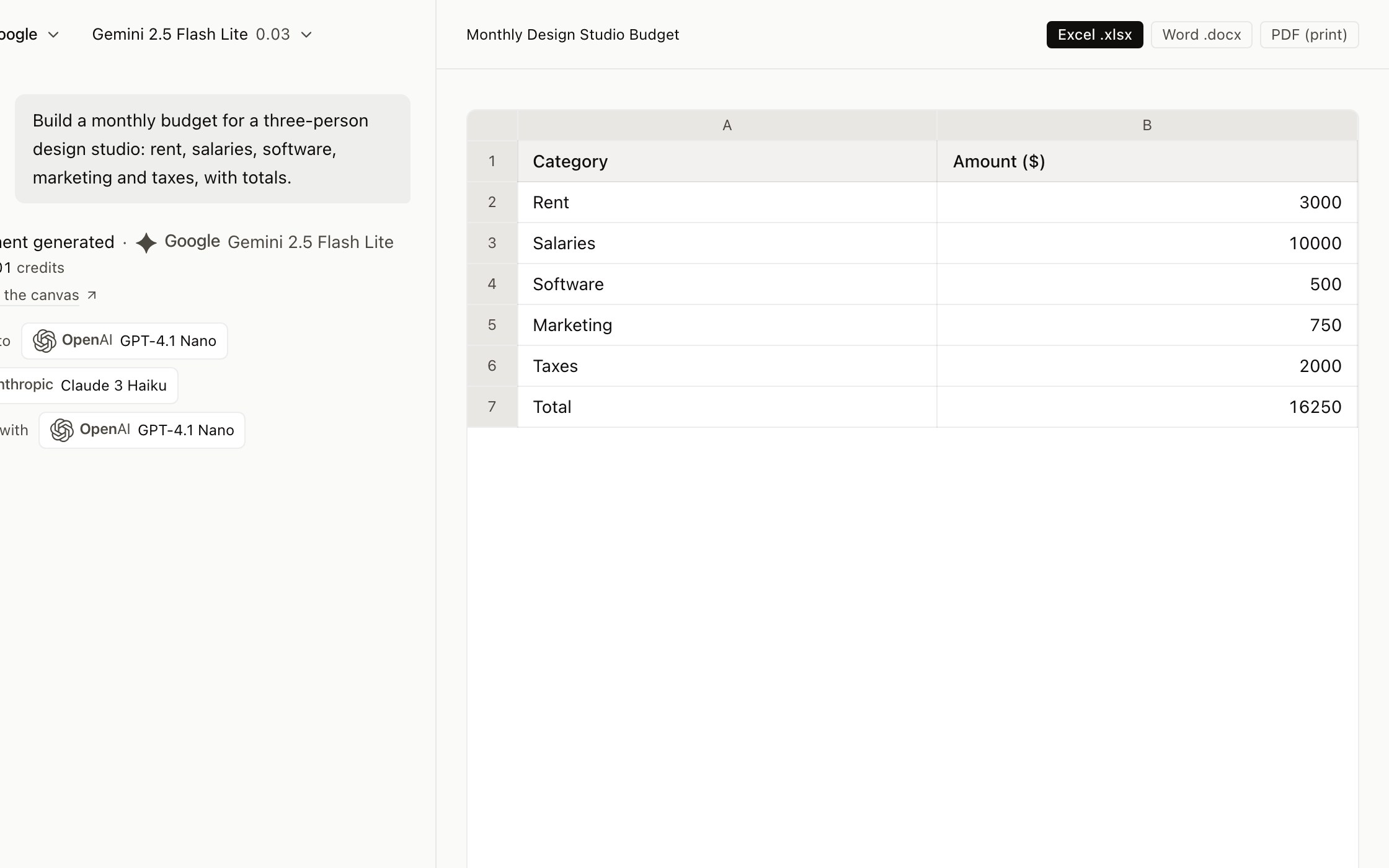This screenshot has width=1389, height=868.
Task: Select column A header
Action: tap(727, 125)
